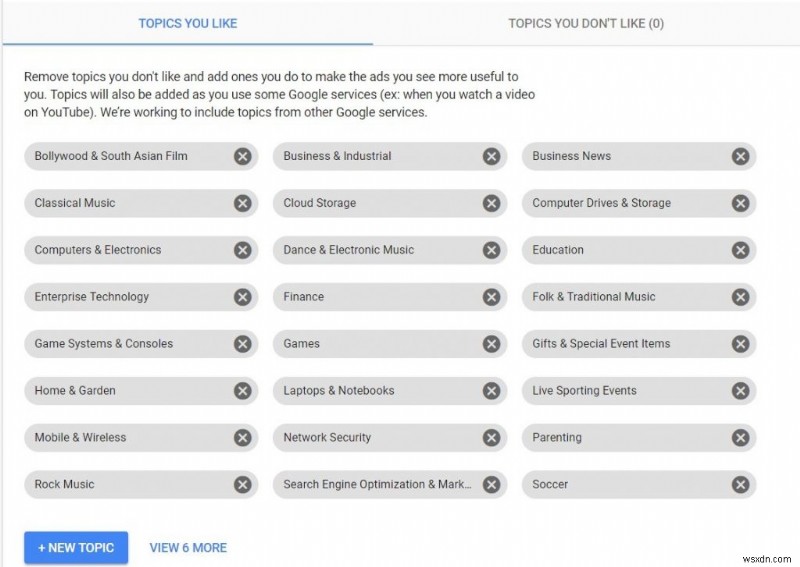Click the Live Sporting Events chip
800x567 pixels.
pyautogui.click(x=620, y=391)
